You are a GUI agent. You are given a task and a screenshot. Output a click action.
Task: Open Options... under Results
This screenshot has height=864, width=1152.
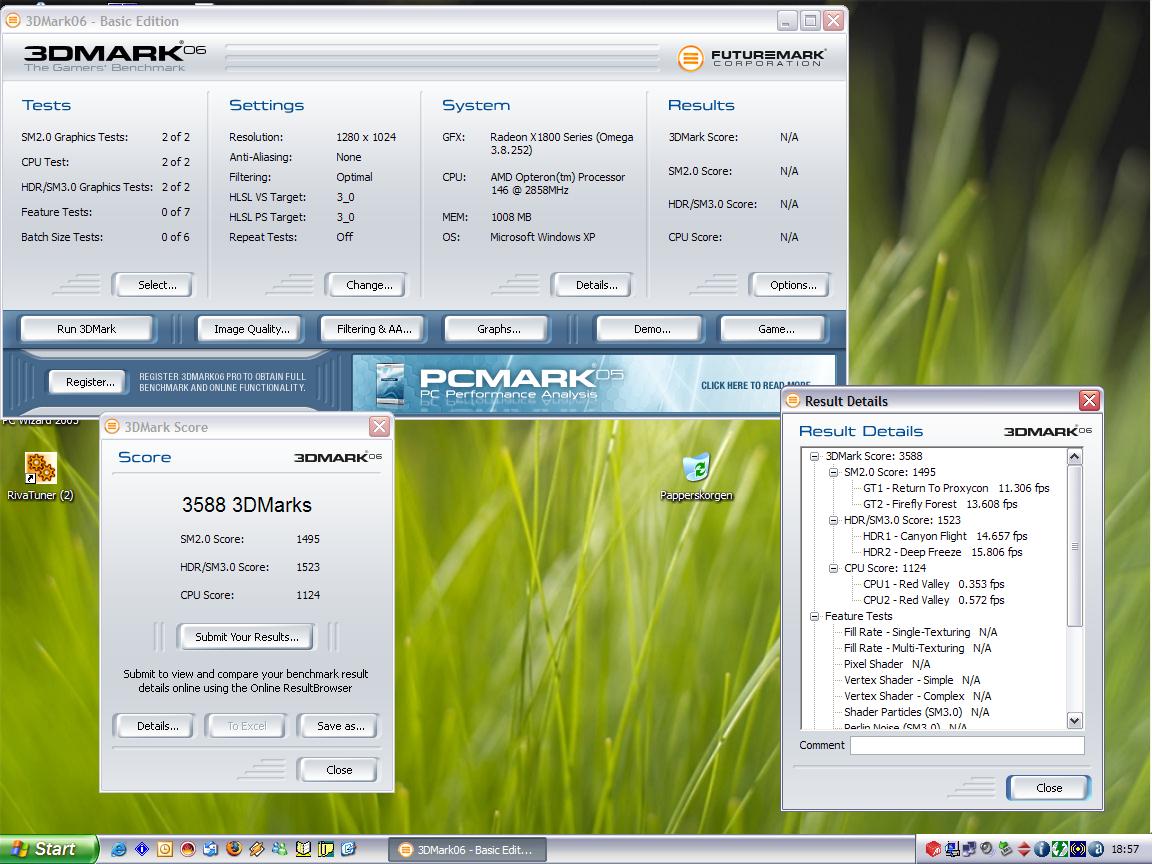coord(789,285)
